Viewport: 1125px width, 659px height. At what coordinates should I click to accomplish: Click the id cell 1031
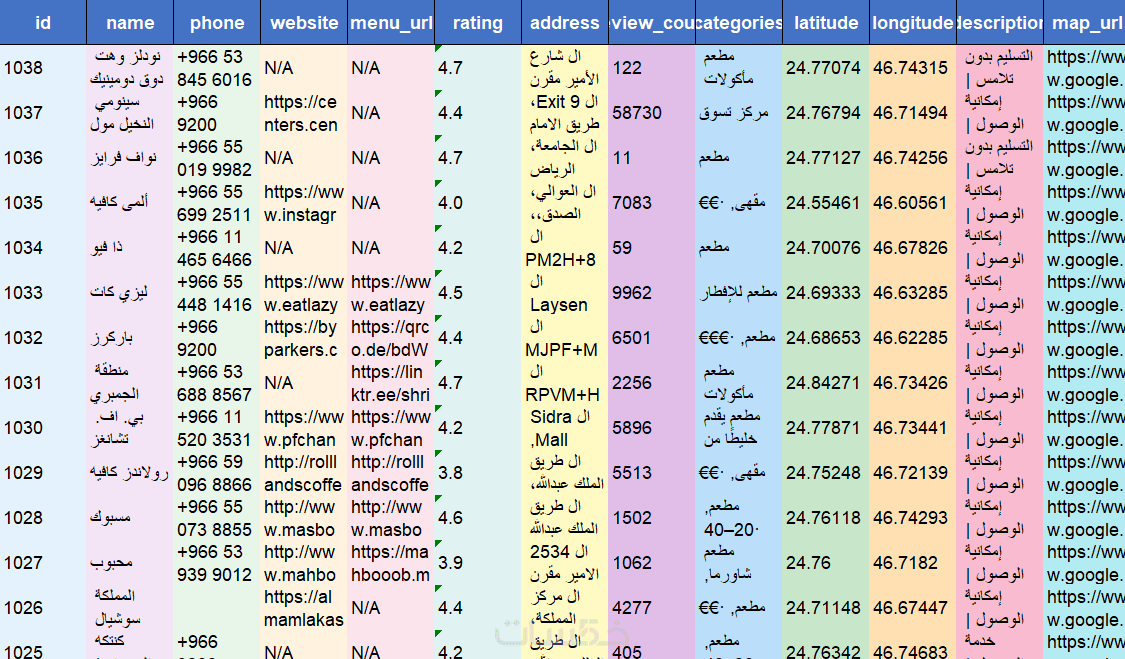[43, 383]
